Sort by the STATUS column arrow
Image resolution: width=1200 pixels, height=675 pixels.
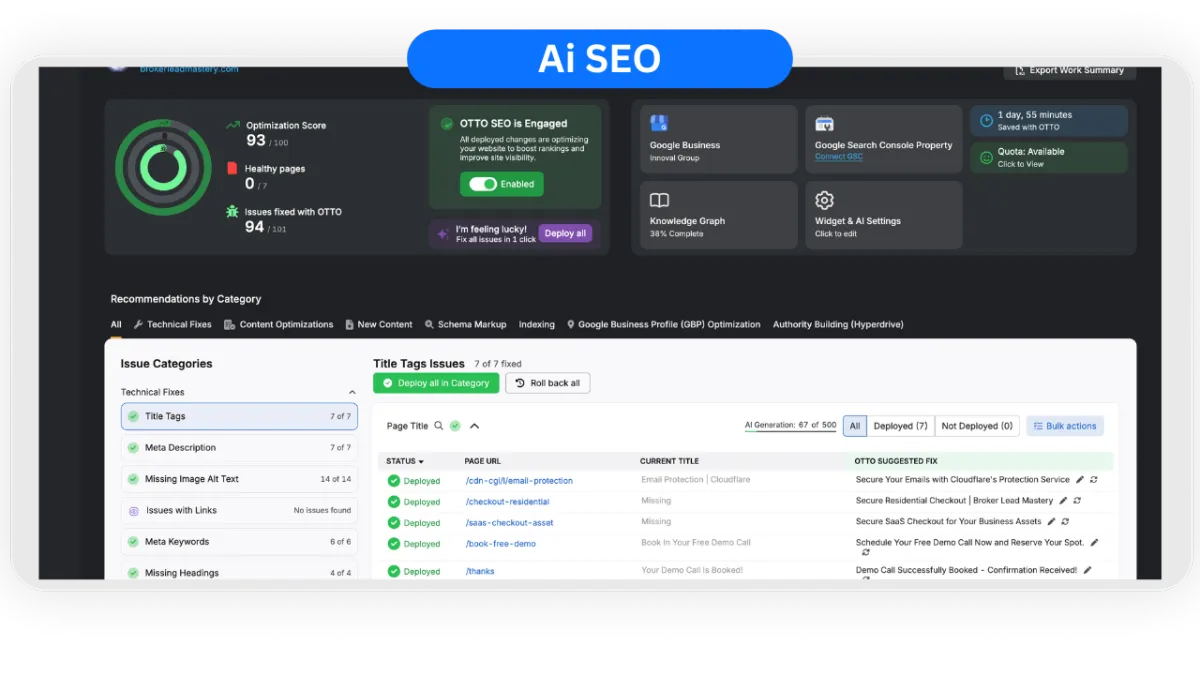[421, 462]
